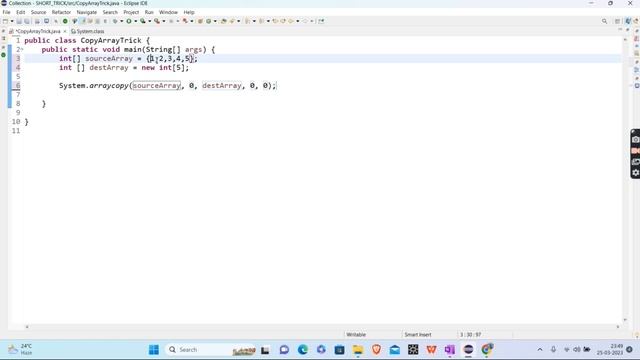640x360 pixels.
Task: Switch to the CopyArrayTrick.java editor tab
Action: click(x=38, y=31)
